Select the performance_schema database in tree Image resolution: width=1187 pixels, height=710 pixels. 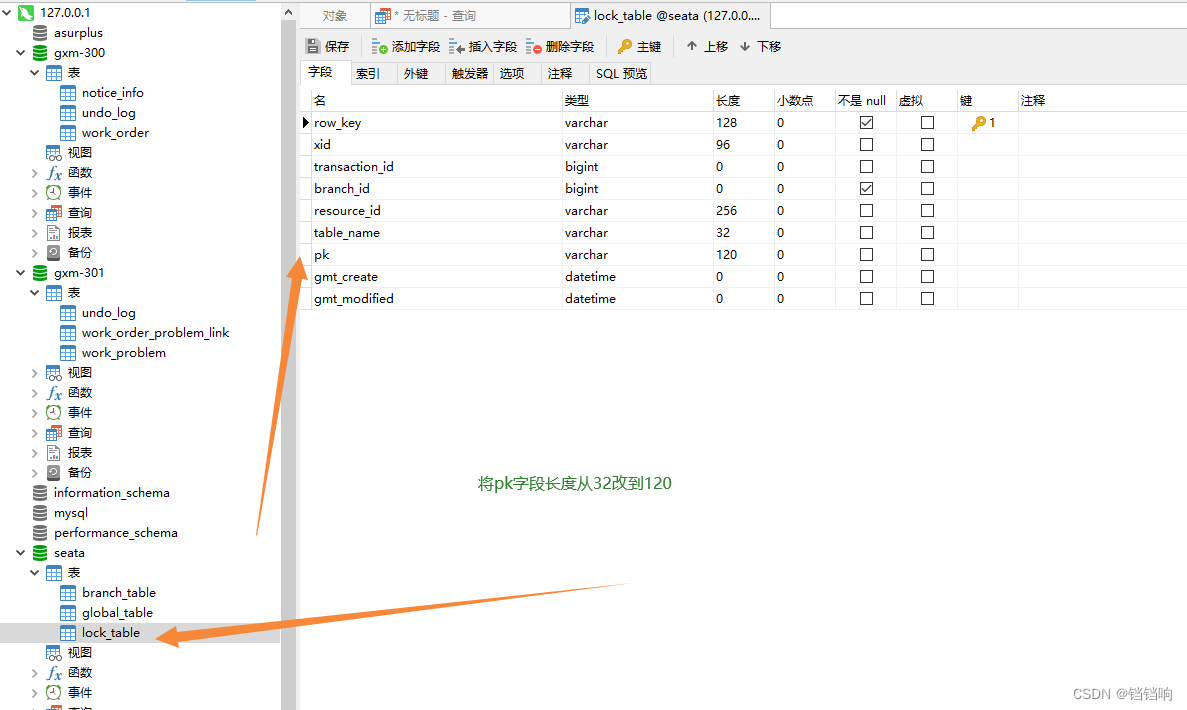tap(116, 533)
